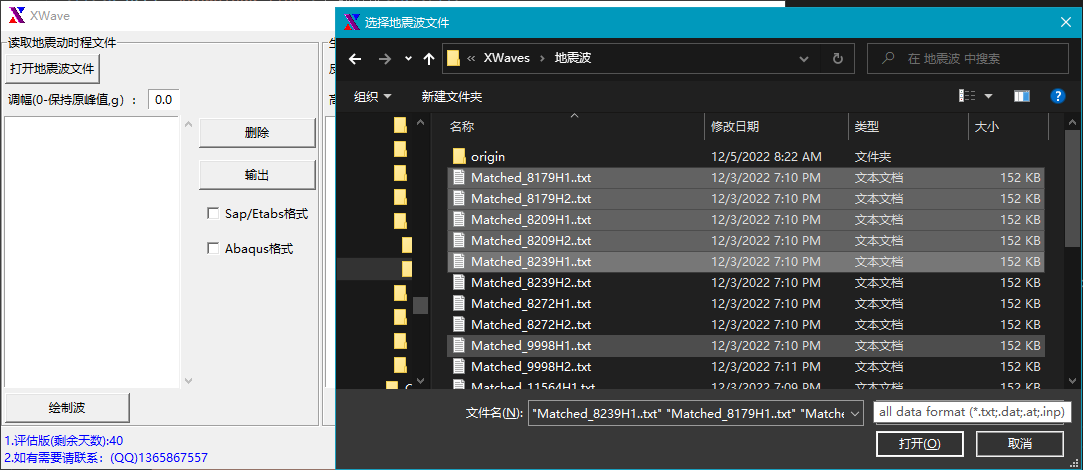Toggle the preview pane icon
Image resolution: width=1083 pixels, height=470 pixels.
click(1021, 96)
